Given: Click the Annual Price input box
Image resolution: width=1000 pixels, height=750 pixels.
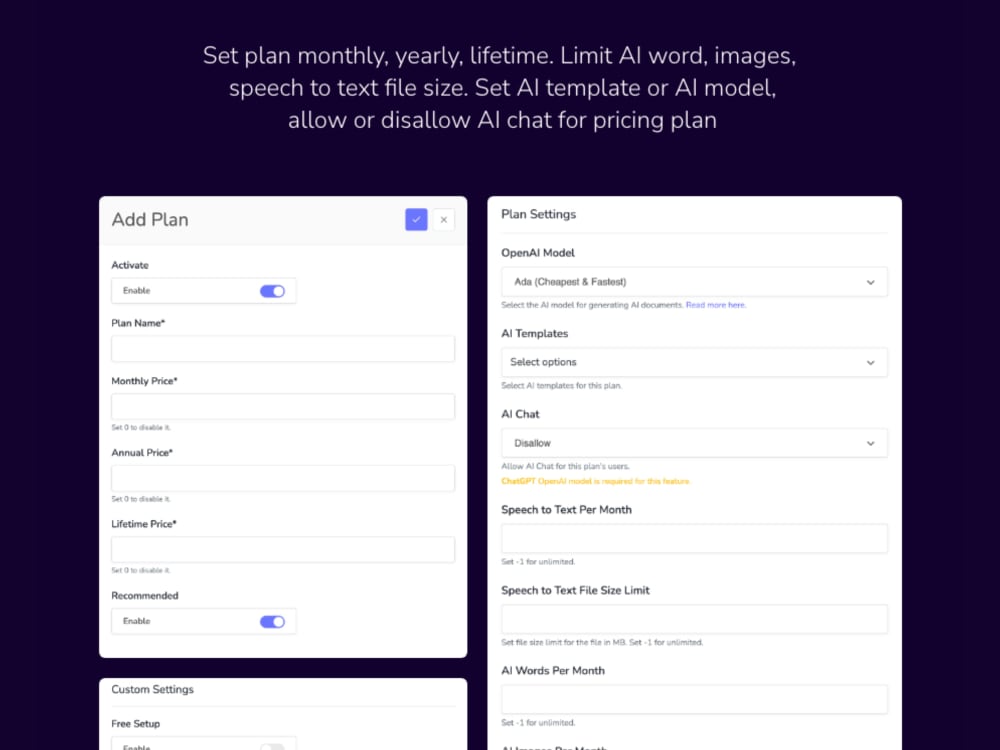Looking at the screenshot, I should [x=283, y=478].
